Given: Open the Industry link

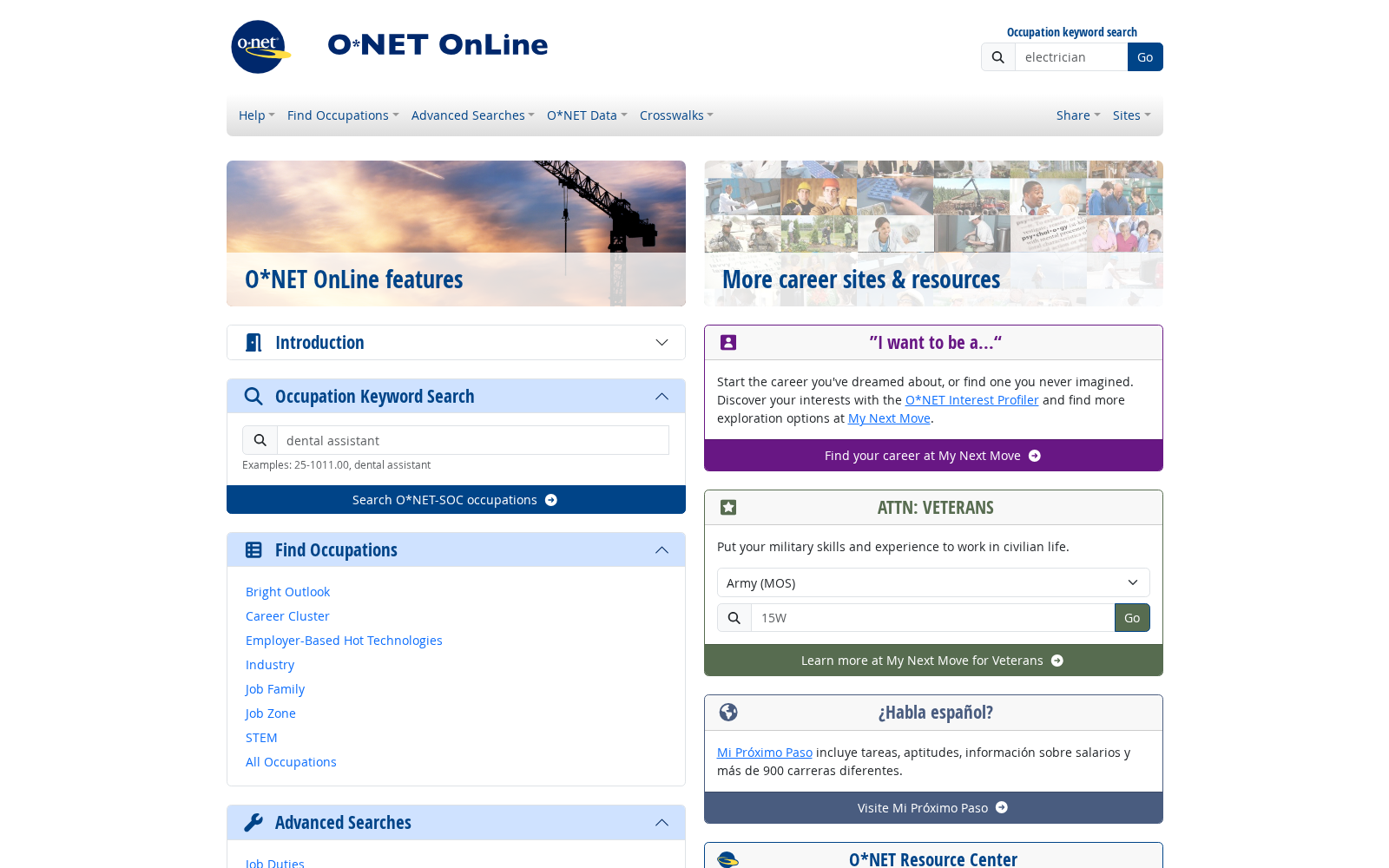Looking at the screenshot, I should [270, 665].
